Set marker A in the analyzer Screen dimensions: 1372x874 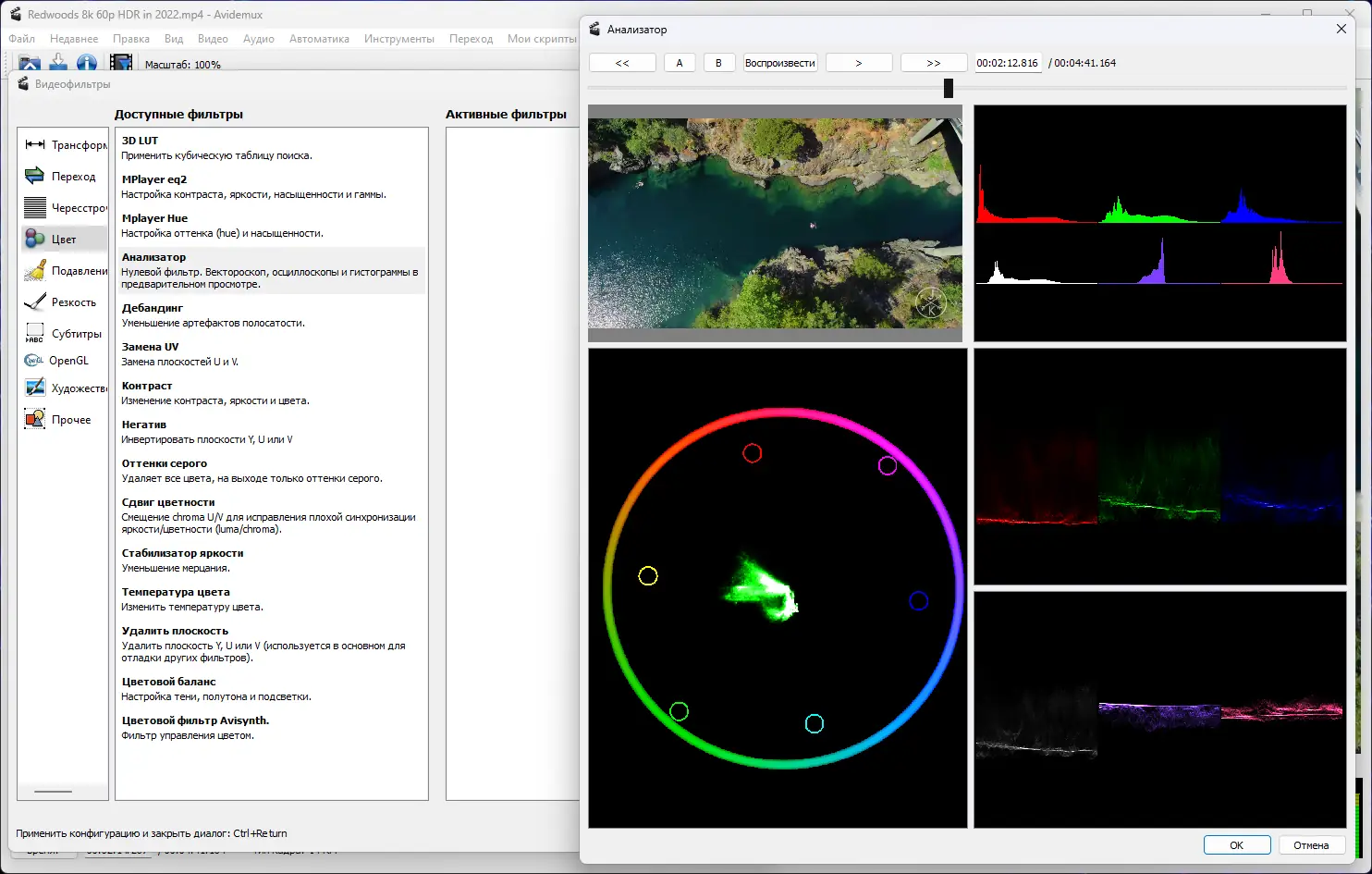pyautogui.click(x=680, y=63)
